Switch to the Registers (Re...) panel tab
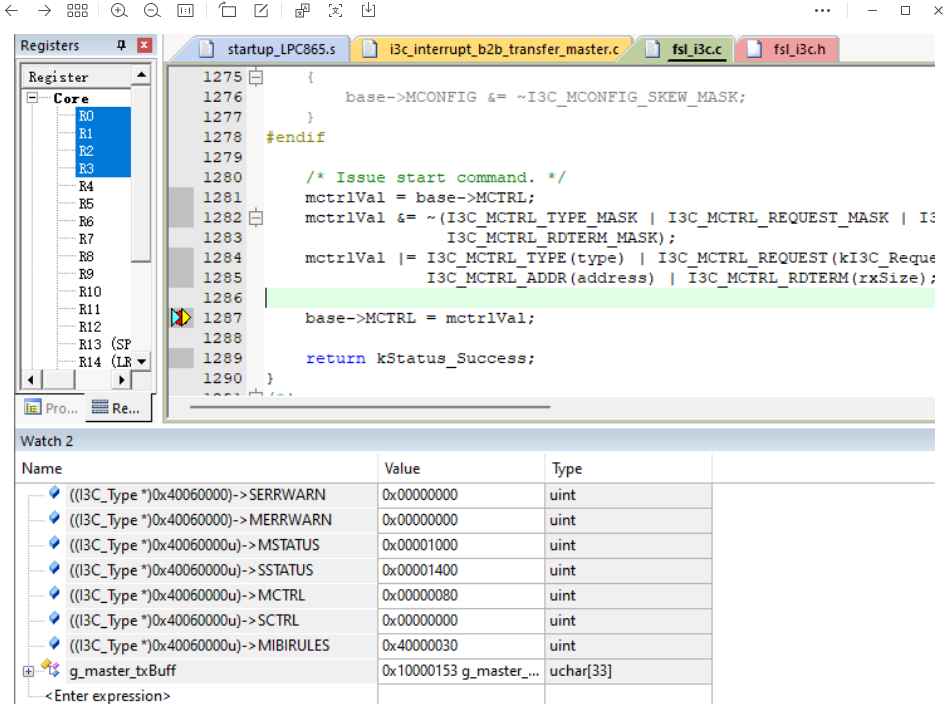 pyautogui.click(x=116, y=408)
